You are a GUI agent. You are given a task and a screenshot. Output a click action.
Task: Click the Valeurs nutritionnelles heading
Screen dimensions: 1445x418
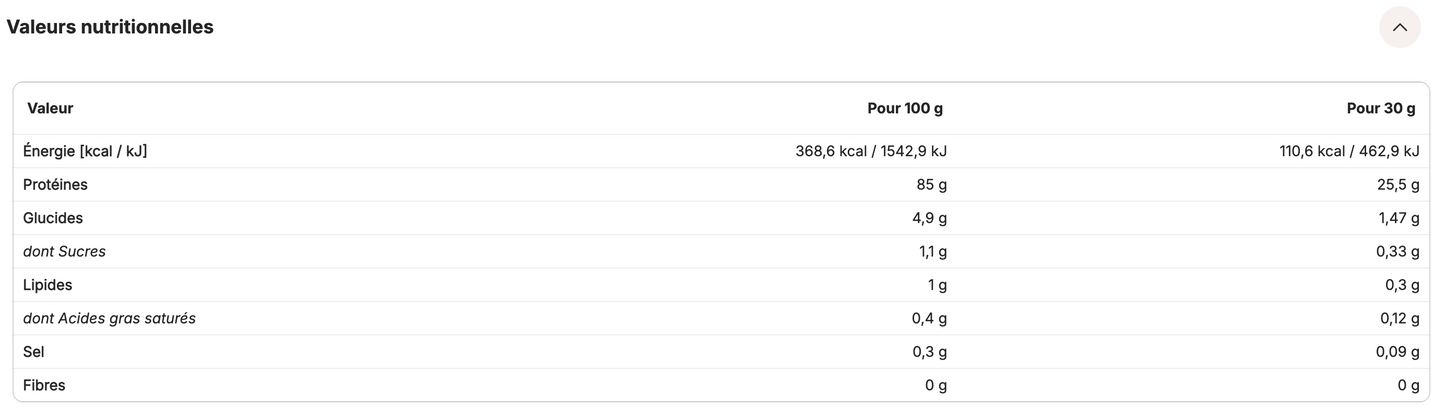(x=110, y=27)
